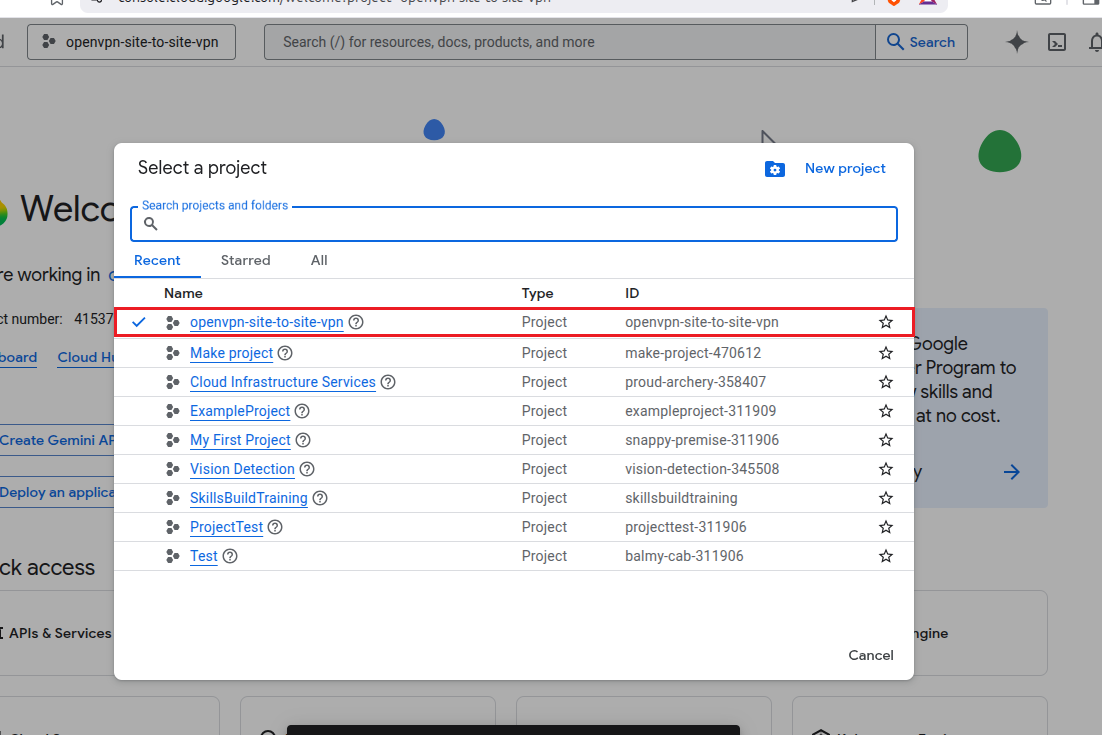Open the SkillsBuildTraining link
The width and height of the screenshot is (1102, 735).
coord(249,498)
